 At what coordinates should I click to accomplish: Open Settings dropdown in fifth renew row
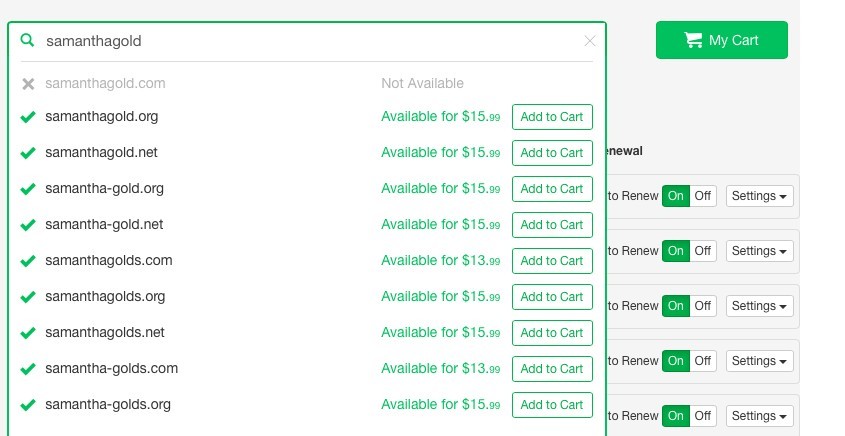pos(759,416)
